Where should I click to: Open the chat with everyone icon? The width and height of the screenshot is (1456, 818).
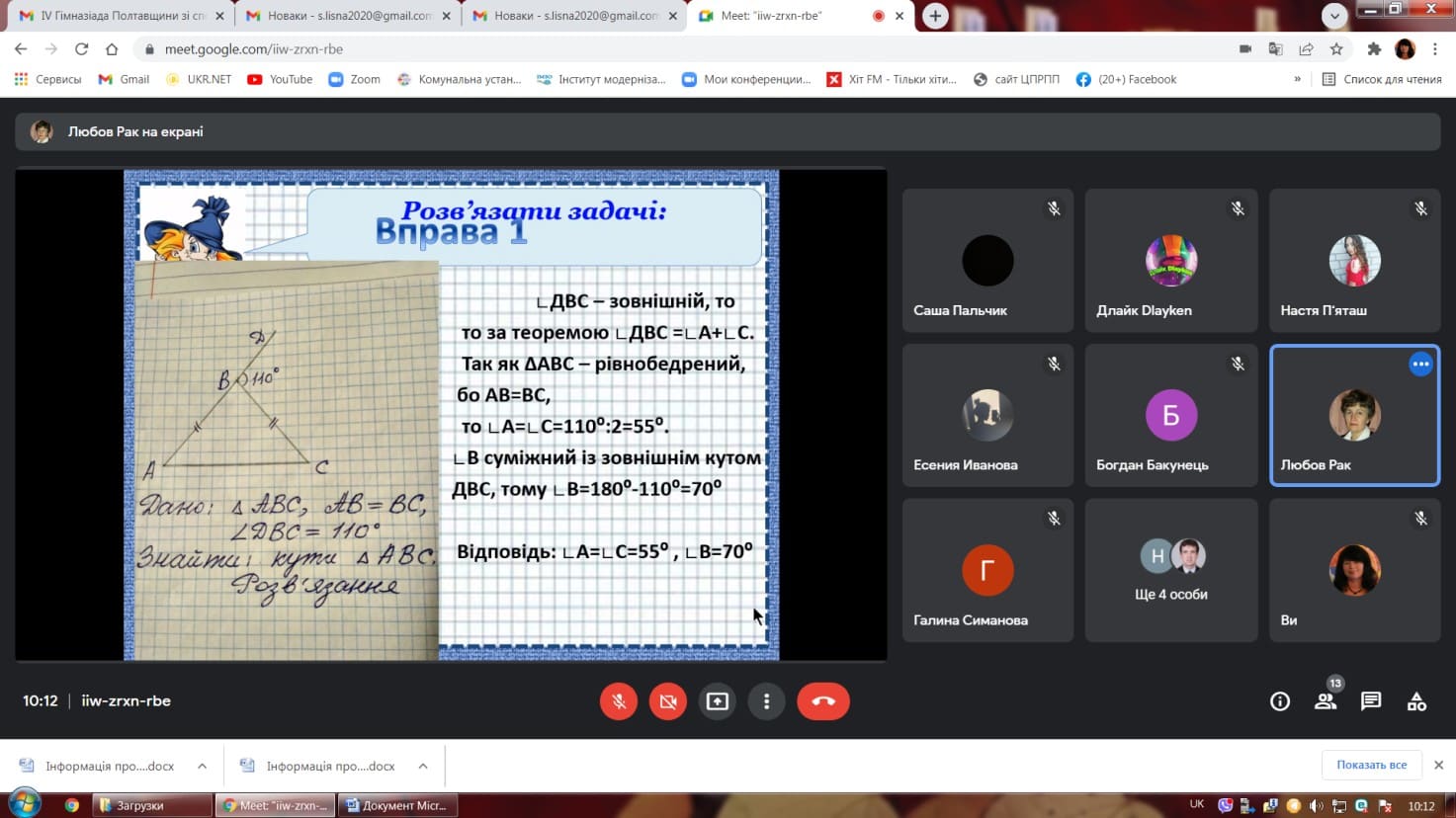click(1371, 701)
